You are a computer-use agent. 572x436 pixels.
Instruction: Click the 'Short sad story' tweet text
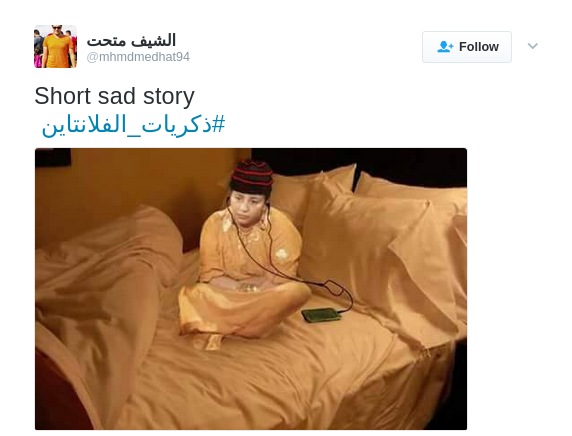pos(115,96)
